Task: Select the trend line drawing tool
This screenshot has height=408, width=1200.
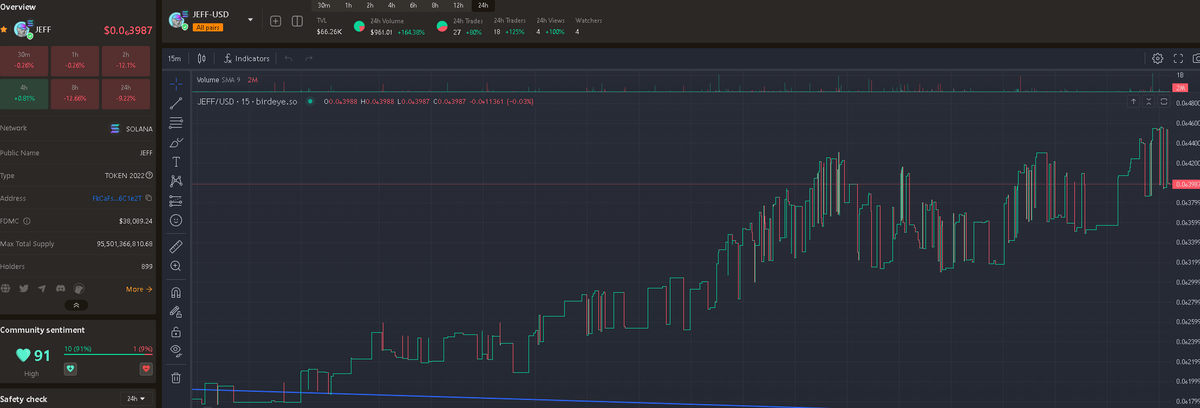Action: pos(176,103)
